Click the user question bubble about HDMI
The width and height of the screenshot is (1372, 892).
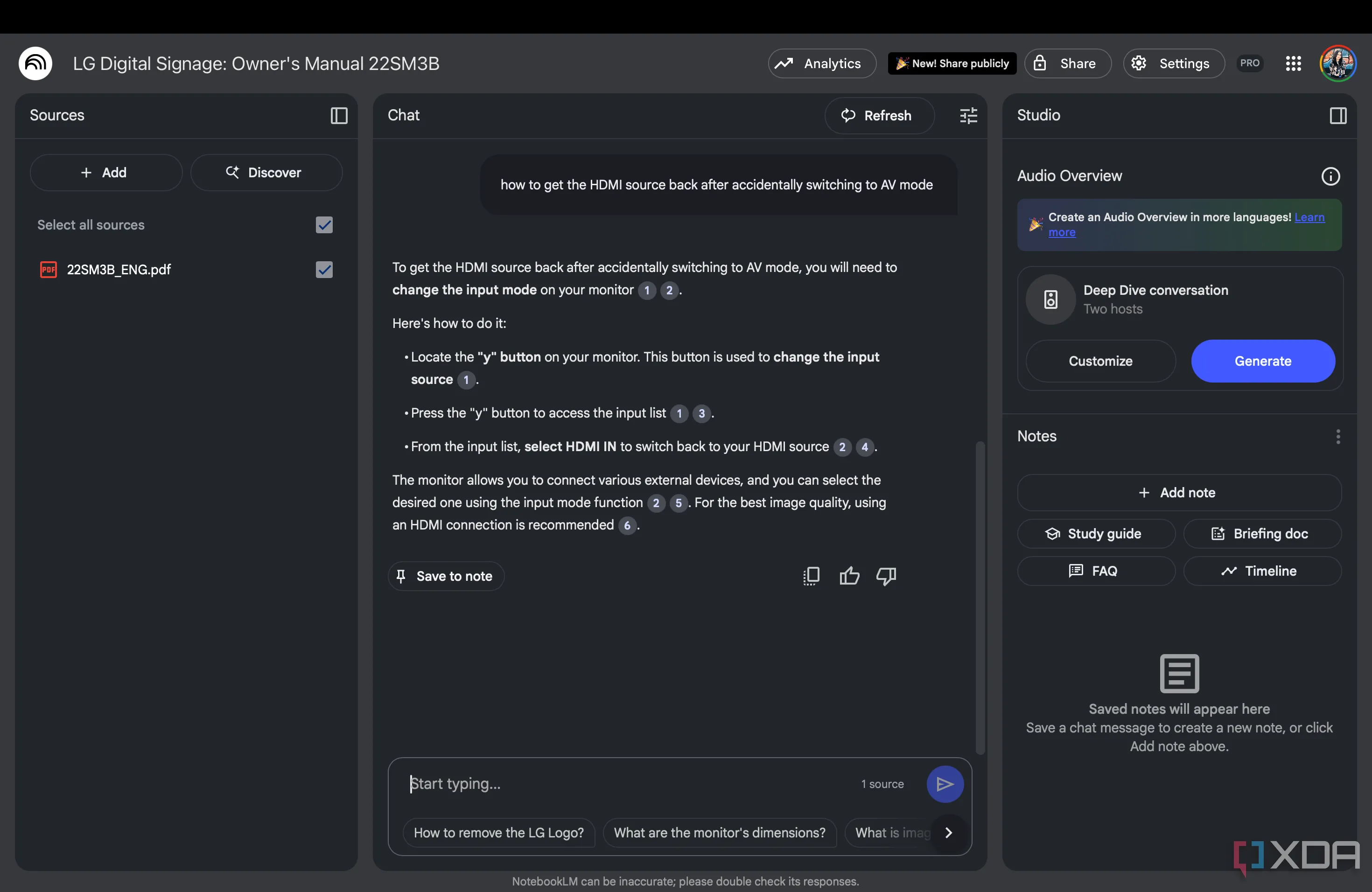718,185
